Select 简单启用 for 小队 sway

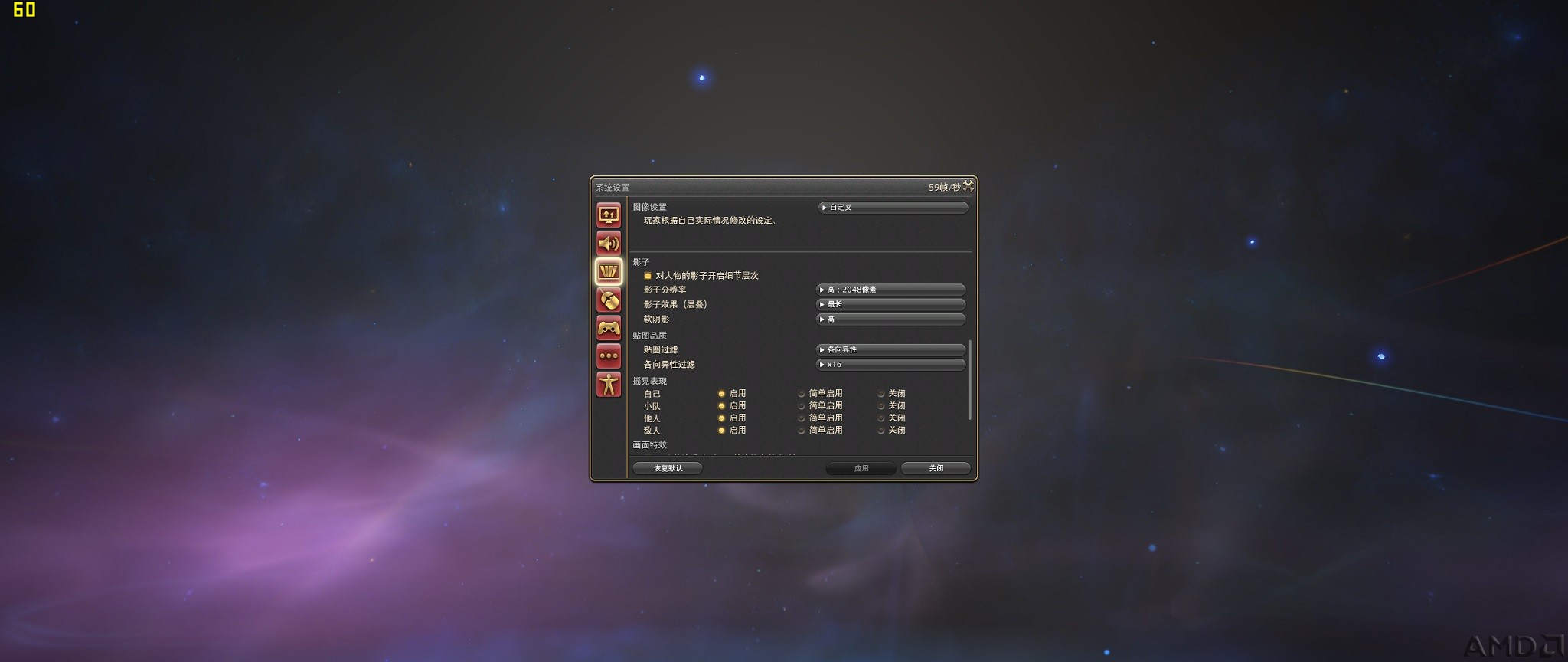pos(802,406)
